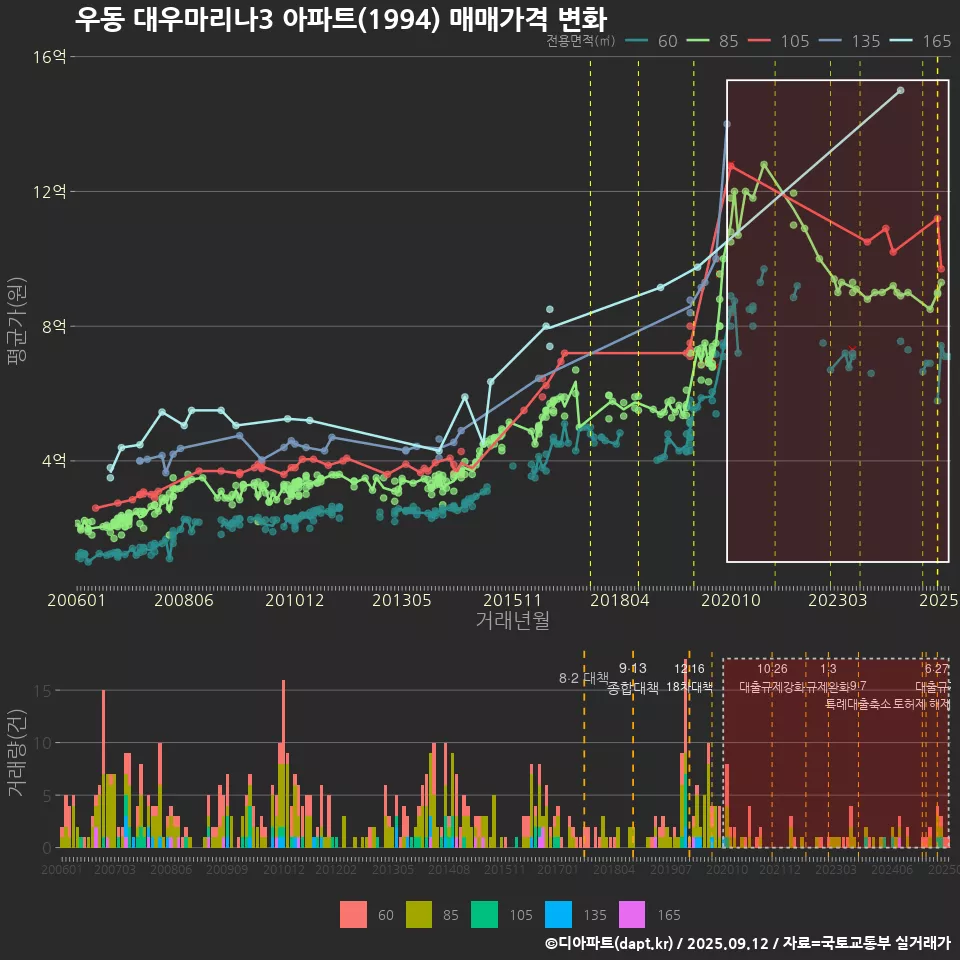Select the blue 135 swatch in bottom legend
Image resolution: width=960 pixels, height=960 pixels.
pyautogui.click(x=558, y=915)
